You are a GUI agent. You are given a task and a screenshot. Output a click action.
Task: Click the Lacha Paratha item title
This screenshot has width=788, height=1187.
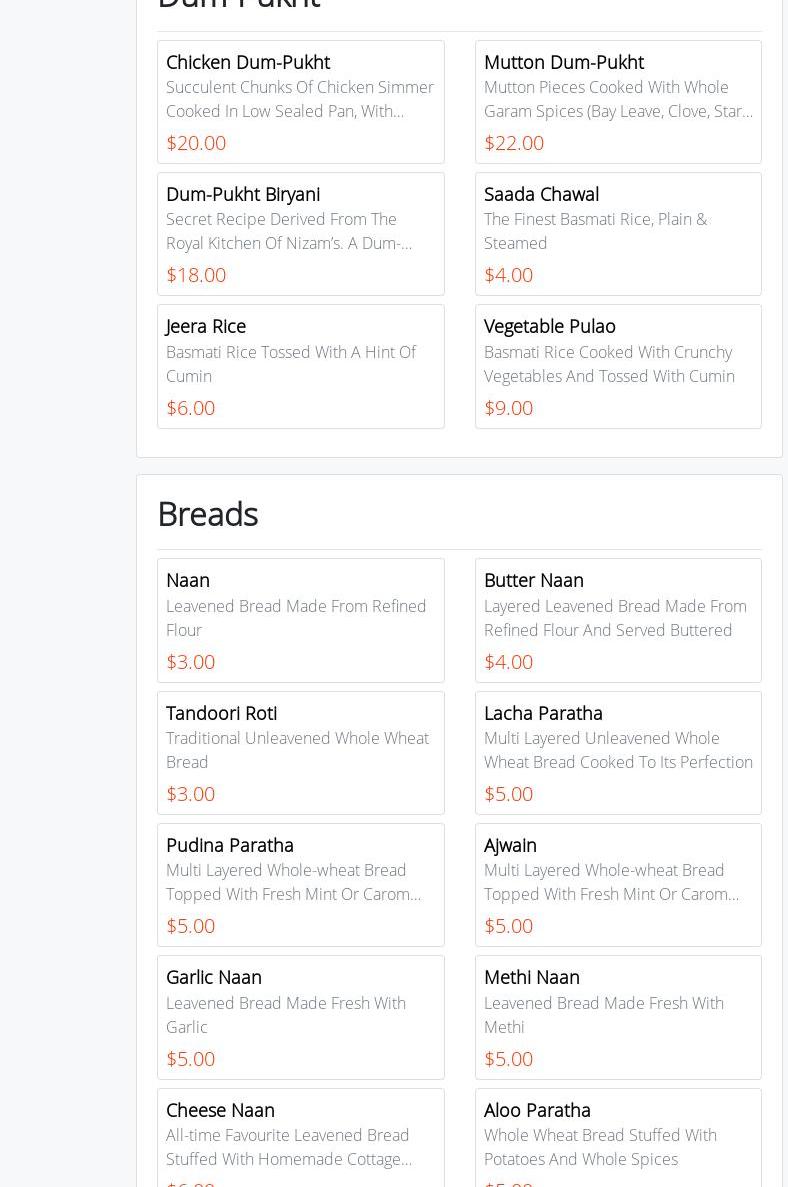(x=543, y=713)
